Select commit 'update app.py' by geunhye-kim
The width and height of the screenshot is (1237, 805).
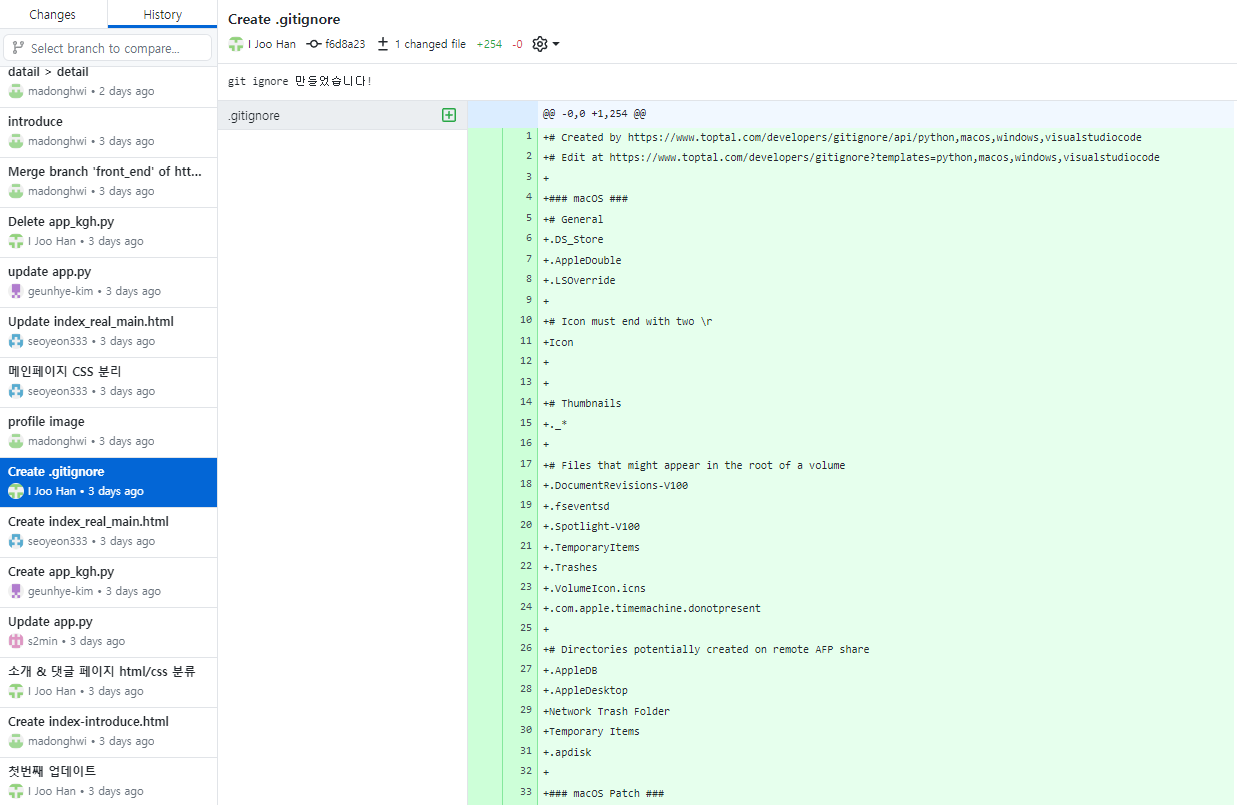(108, 282)
